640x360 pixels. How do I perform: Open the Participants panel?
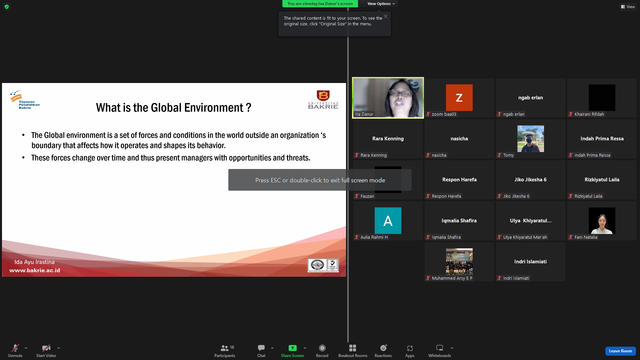[225, 350]
